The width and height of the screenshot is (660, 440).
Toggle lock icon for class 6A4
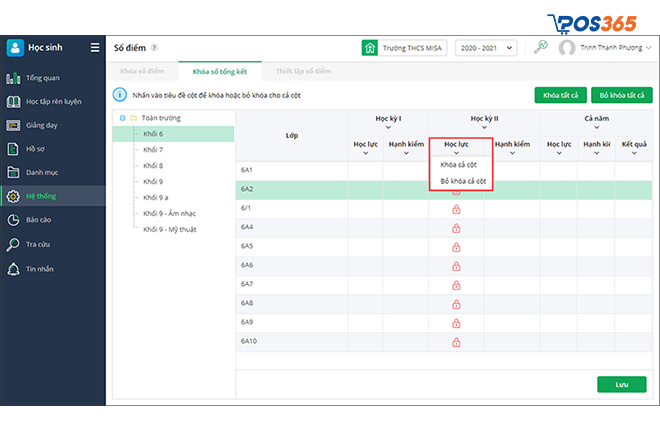(x=456, y=227)
